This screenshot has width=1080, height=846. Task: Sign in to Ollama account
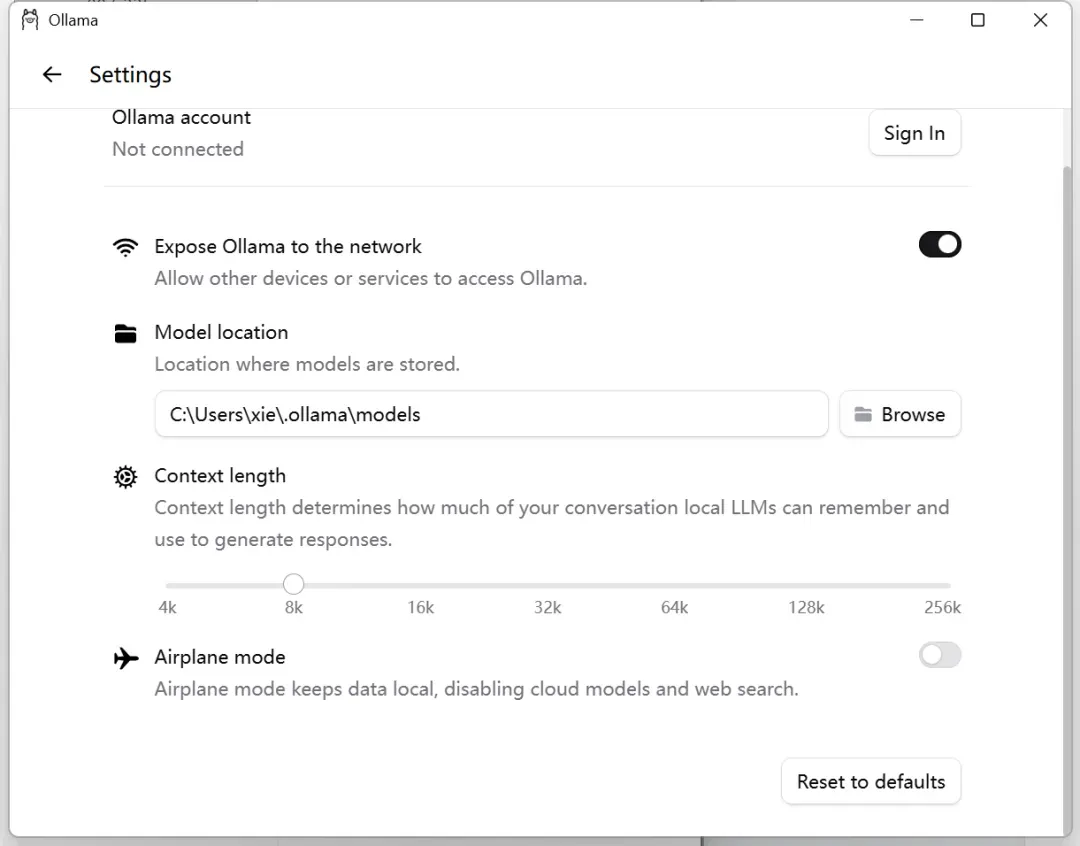(x=914, y=133)
